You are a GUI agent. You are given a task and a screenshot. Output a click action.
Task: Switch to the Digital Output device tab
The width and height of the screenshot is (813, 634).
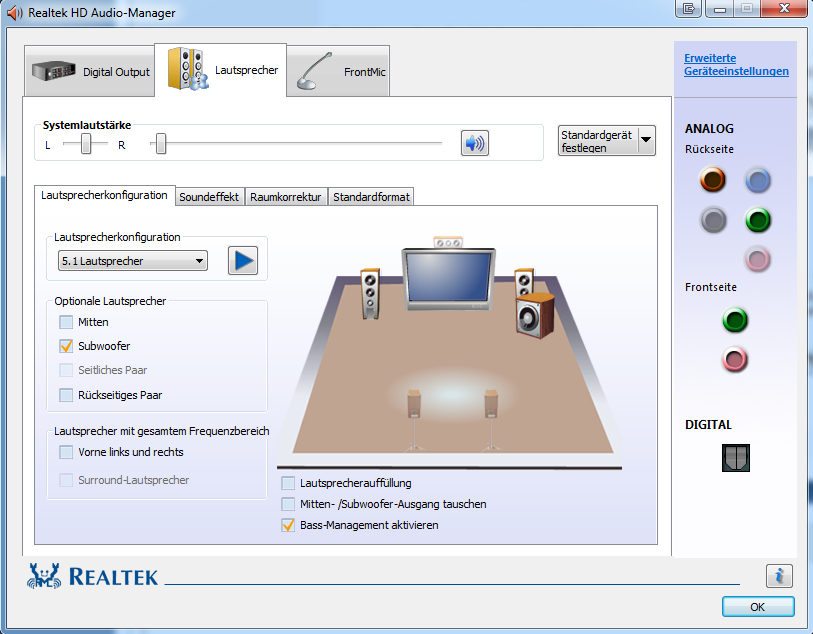tap(90, 72)
